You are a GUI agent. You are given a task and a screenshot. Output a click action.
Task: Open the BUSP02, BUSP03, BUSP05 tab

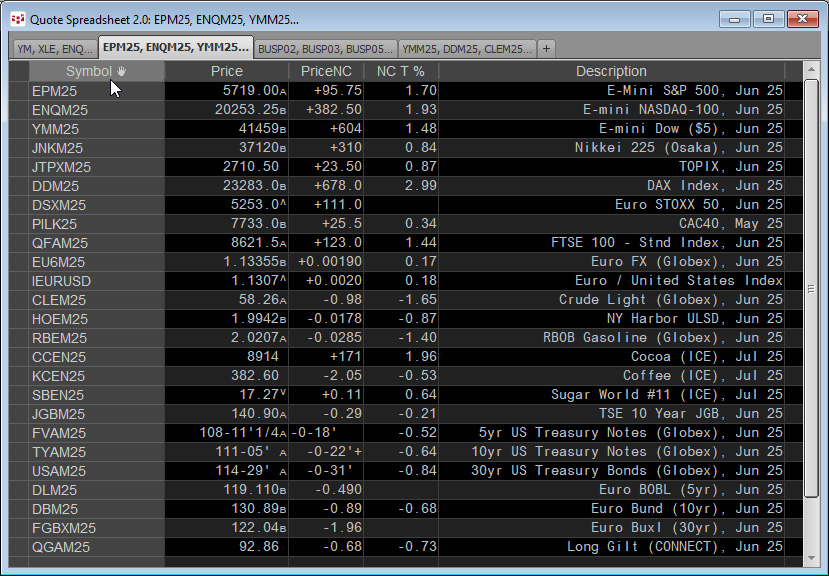pos(326,49)
